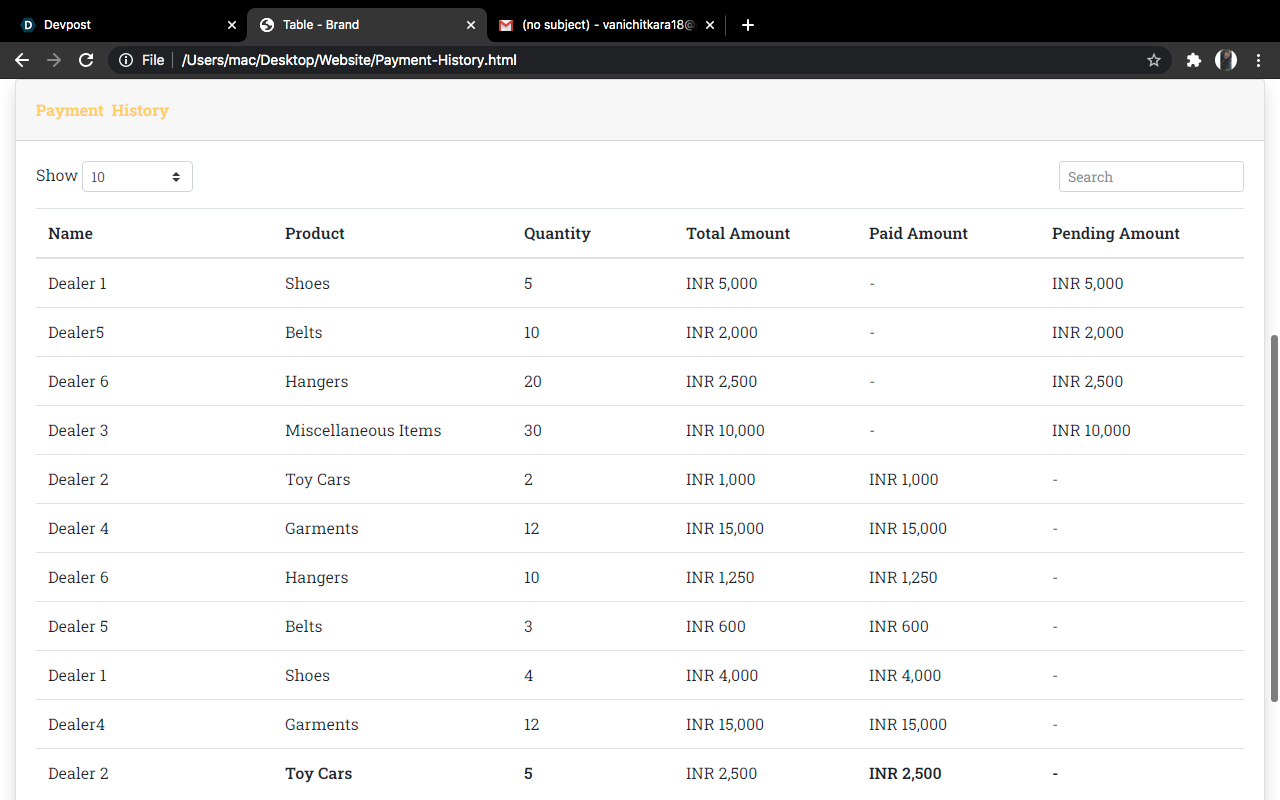The image size is (1280, 800).
Task: Sort the table by Total Amount
Action: (x=738, y=233)
